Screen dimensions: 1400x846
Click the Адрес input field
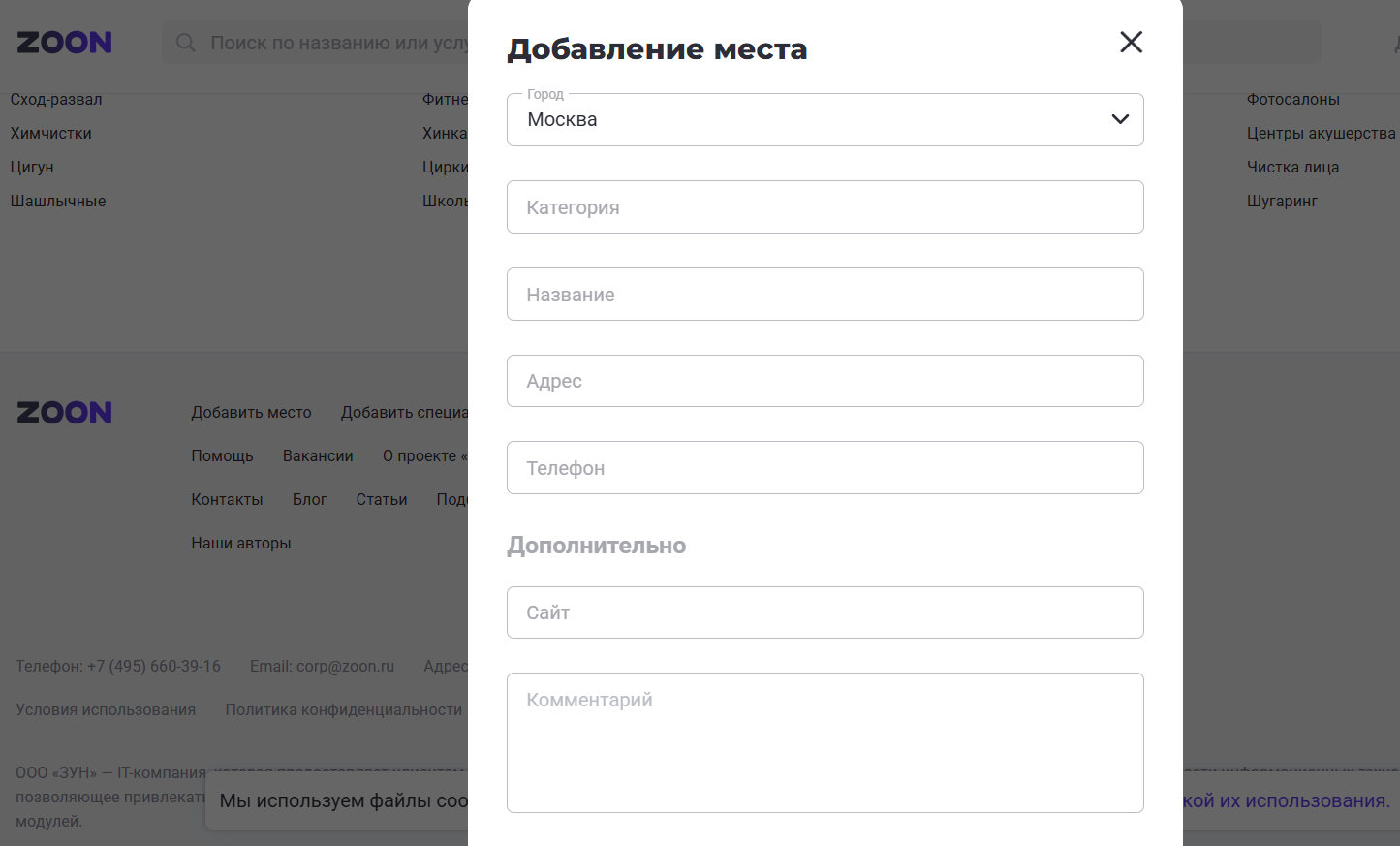point(824,380)
